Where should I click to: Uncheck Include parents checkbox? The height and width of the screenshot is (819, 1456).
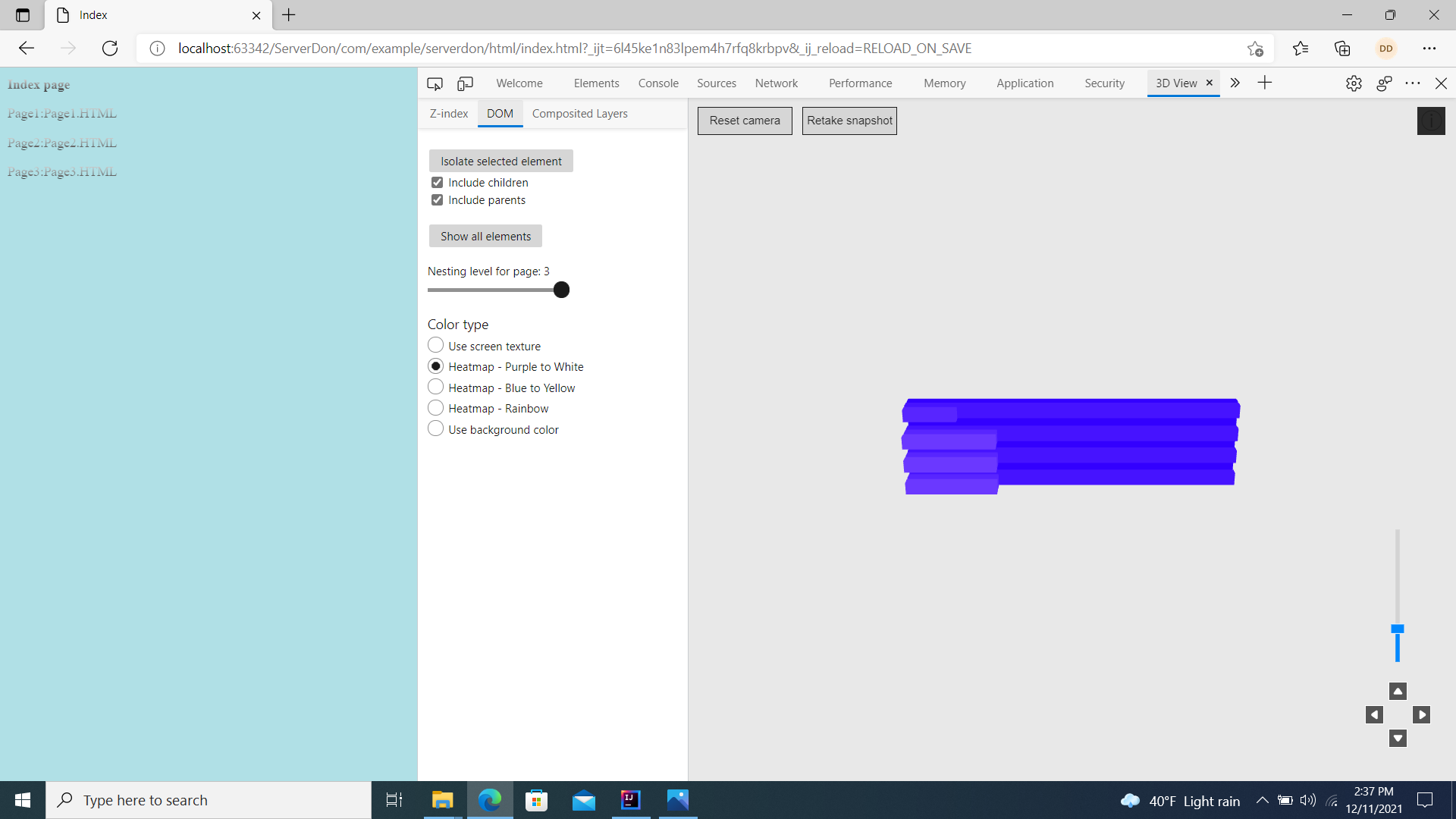click(x=437, y=200)
